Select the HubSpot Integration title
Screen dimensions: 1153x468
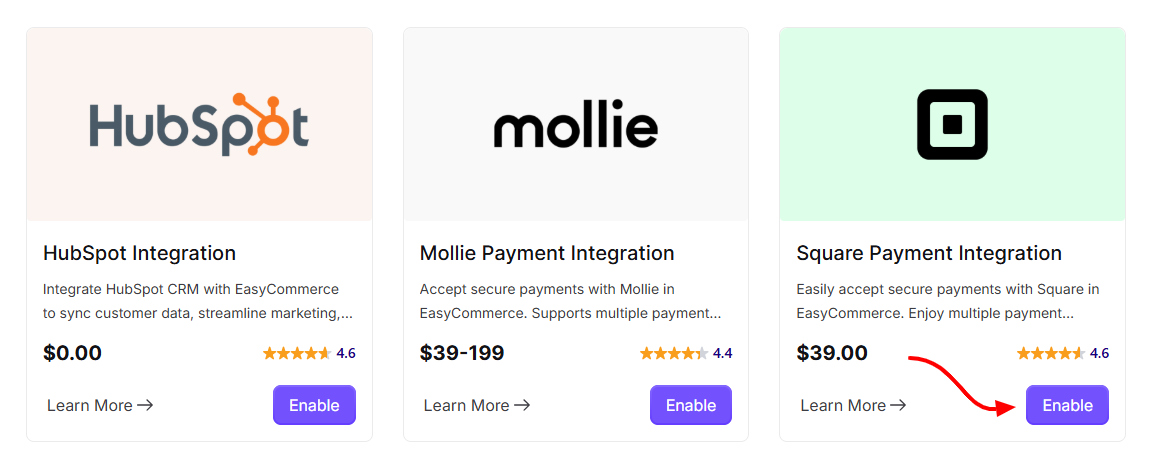coord(140,253)
